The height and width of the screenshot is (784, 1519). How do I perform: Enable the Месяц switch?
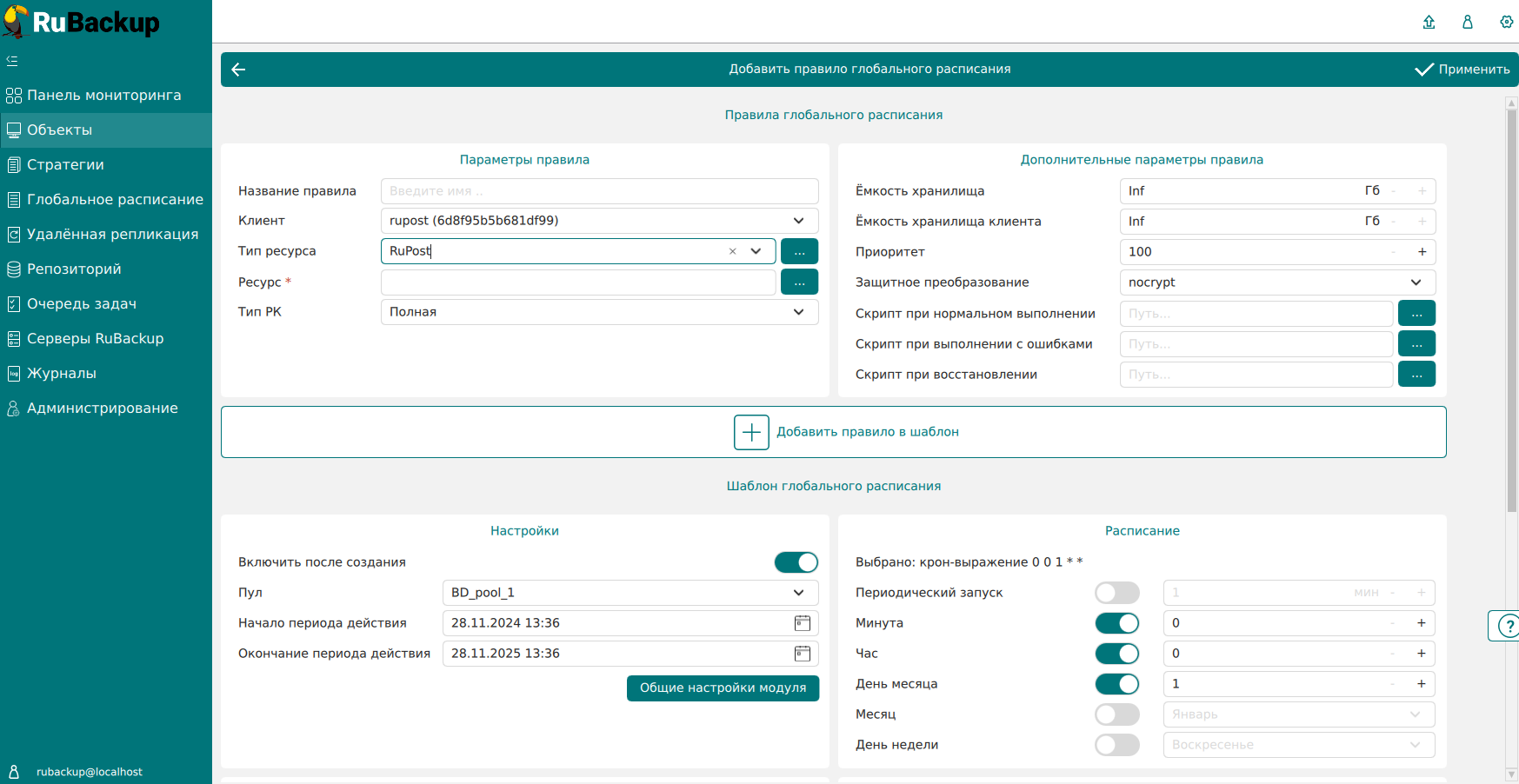click(1117, 714)
